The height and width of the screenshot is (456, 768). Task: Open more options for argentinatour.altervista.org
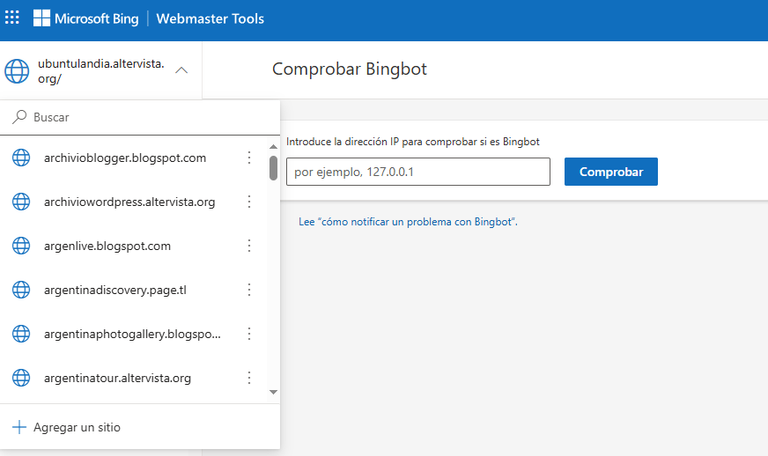(249, 378)
